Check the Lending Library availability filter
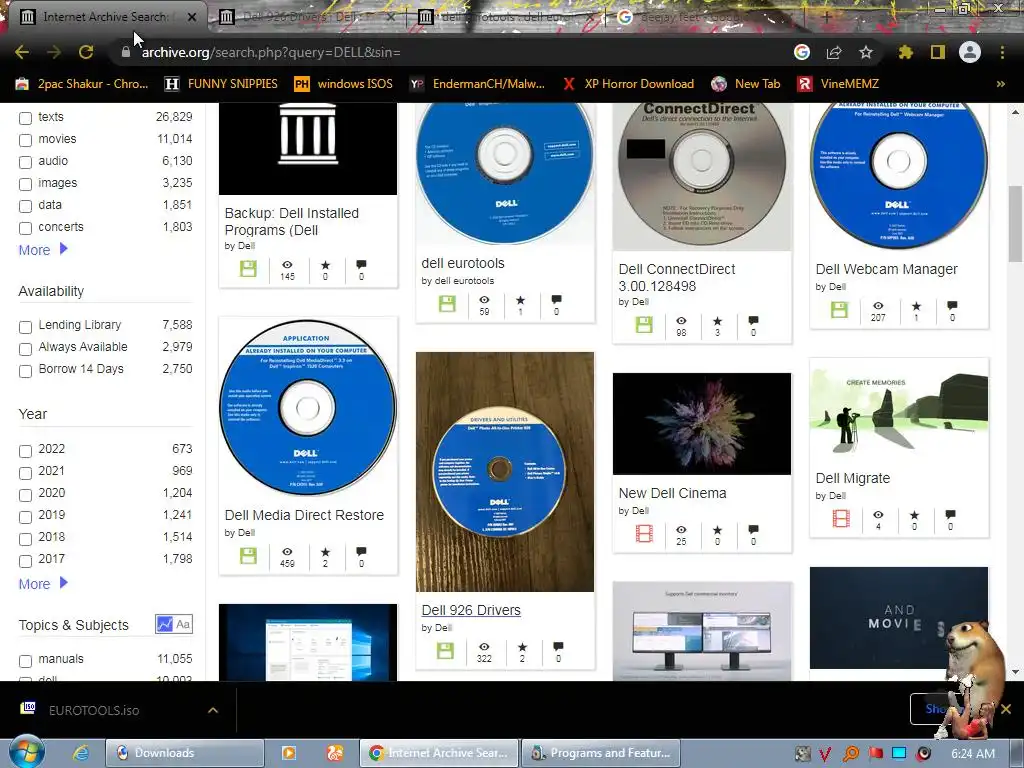Image resolution: width=1024 pixels, height=768 pixels. tap(25, 327)
